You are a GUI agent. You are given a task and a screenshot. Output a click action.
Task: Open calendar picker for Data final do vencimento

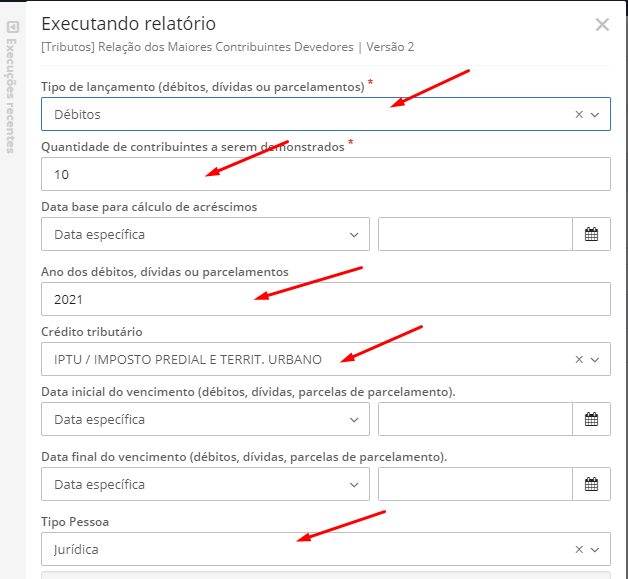pos(591,484)
